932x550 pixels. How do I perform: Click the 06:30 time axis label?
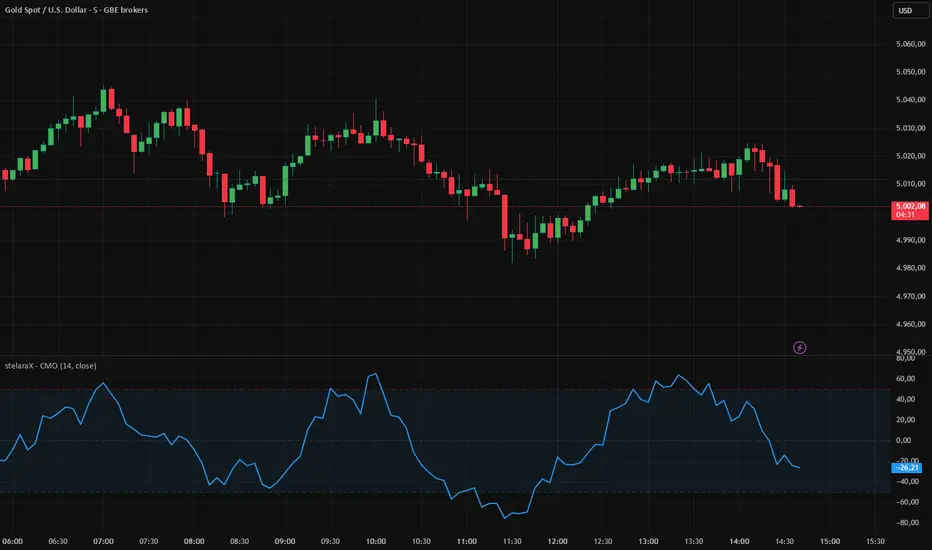pyautogui.click(x=58, y=541)
